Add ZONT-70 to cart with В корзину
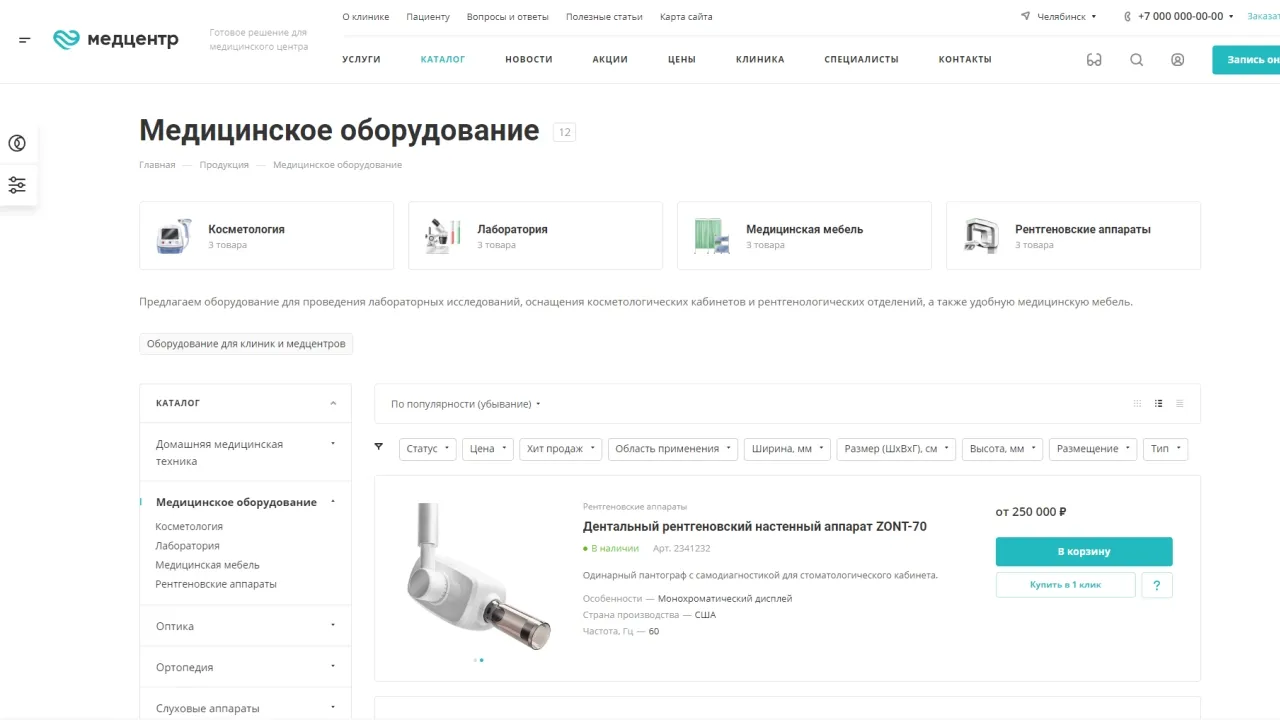The image size is (1280, 720). tap(1084, 552)
